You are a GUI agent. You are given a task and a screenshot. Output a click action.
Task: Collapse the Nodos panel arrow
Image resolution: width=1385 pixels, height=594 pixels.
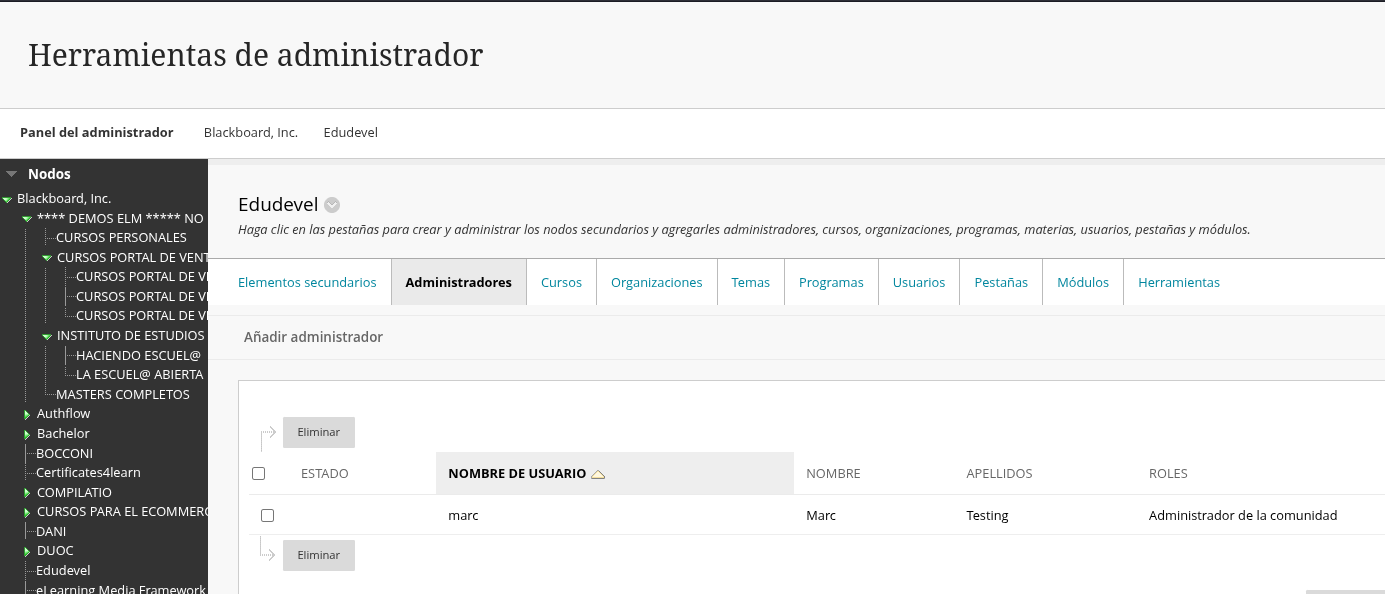(12, 174)
